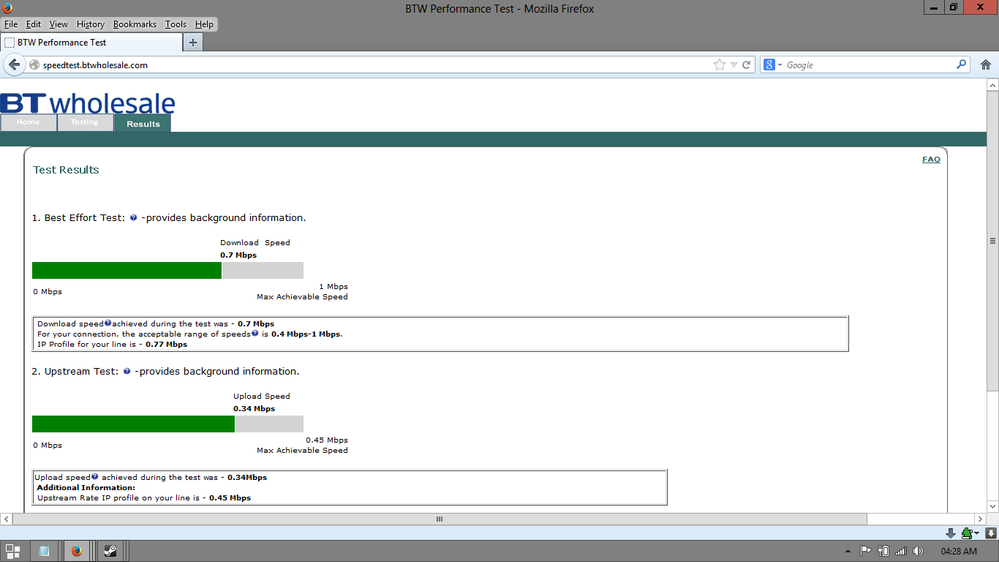Open the file manager taskbar icon
The width and height of the screenshot is (999, 562).
44,551
